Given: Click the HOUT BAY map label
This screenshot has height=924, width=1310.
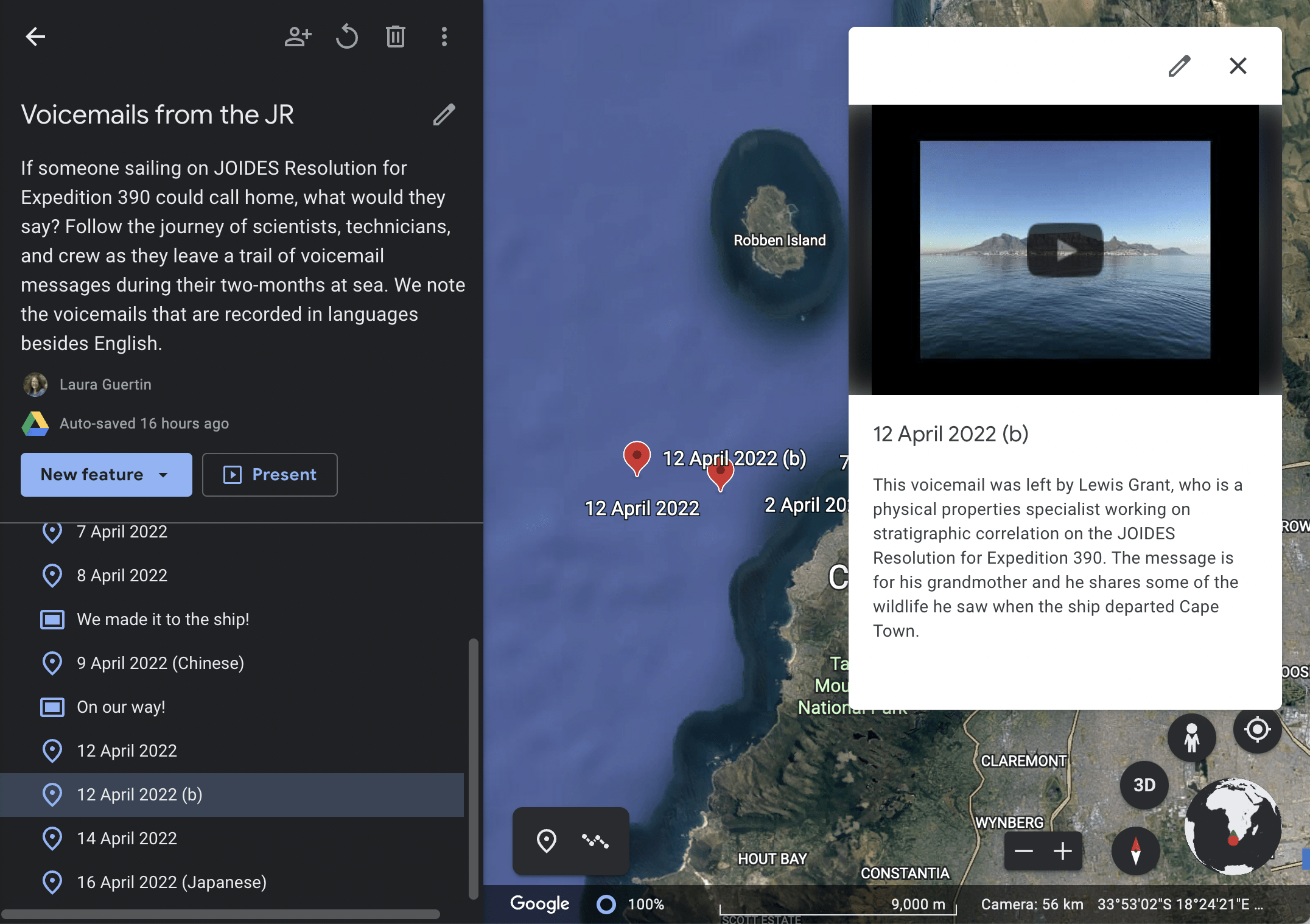Looking at the screenshot, I should pyautogui.click(x=772, y=859).
